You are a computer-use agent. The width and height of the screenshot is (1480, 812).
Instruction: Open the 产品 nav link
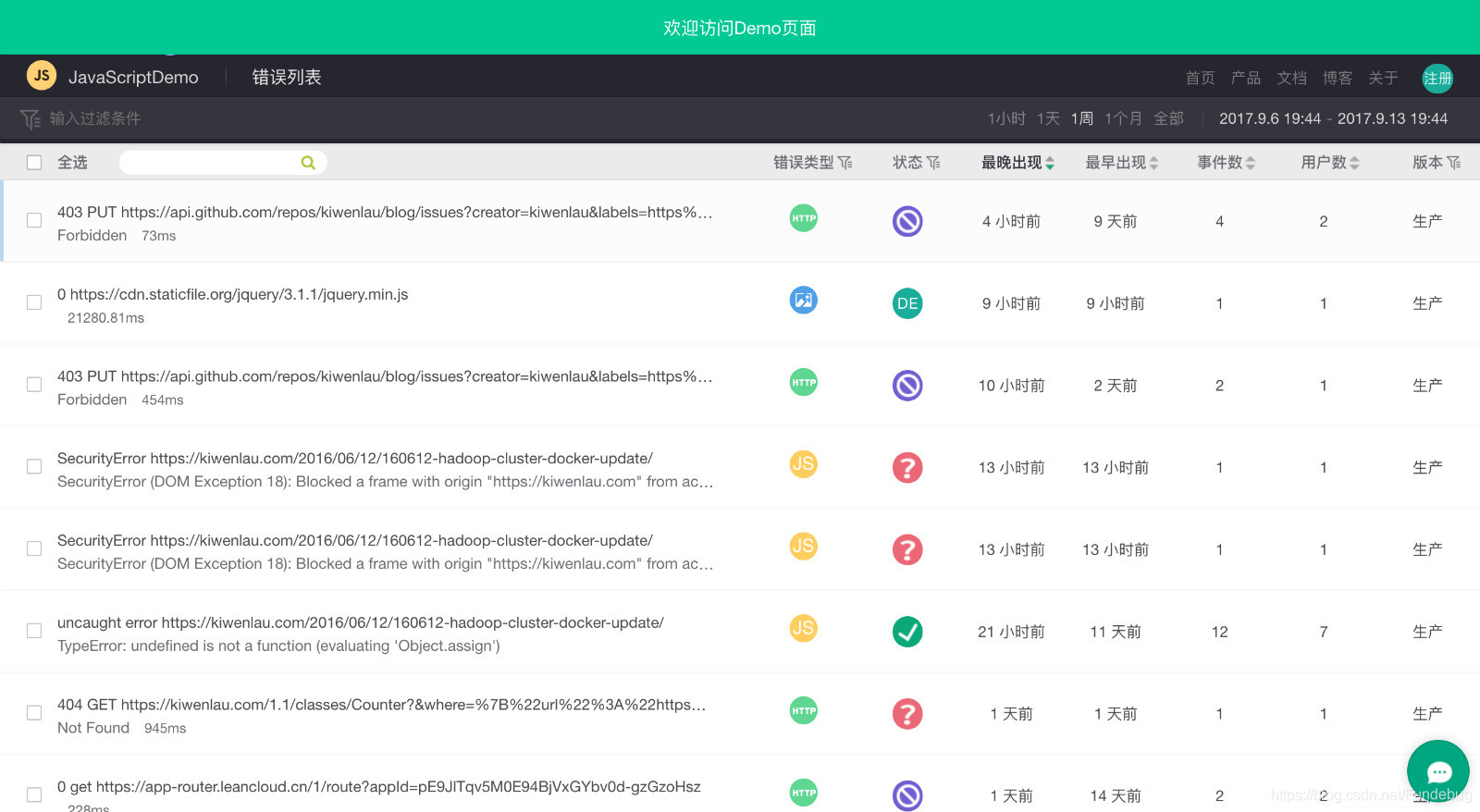(x=1246, y=78)
